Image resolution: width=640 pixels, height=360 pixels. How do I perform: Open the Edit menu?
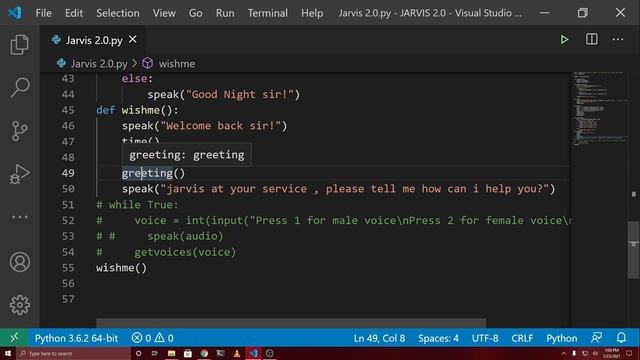coord(74,13)
